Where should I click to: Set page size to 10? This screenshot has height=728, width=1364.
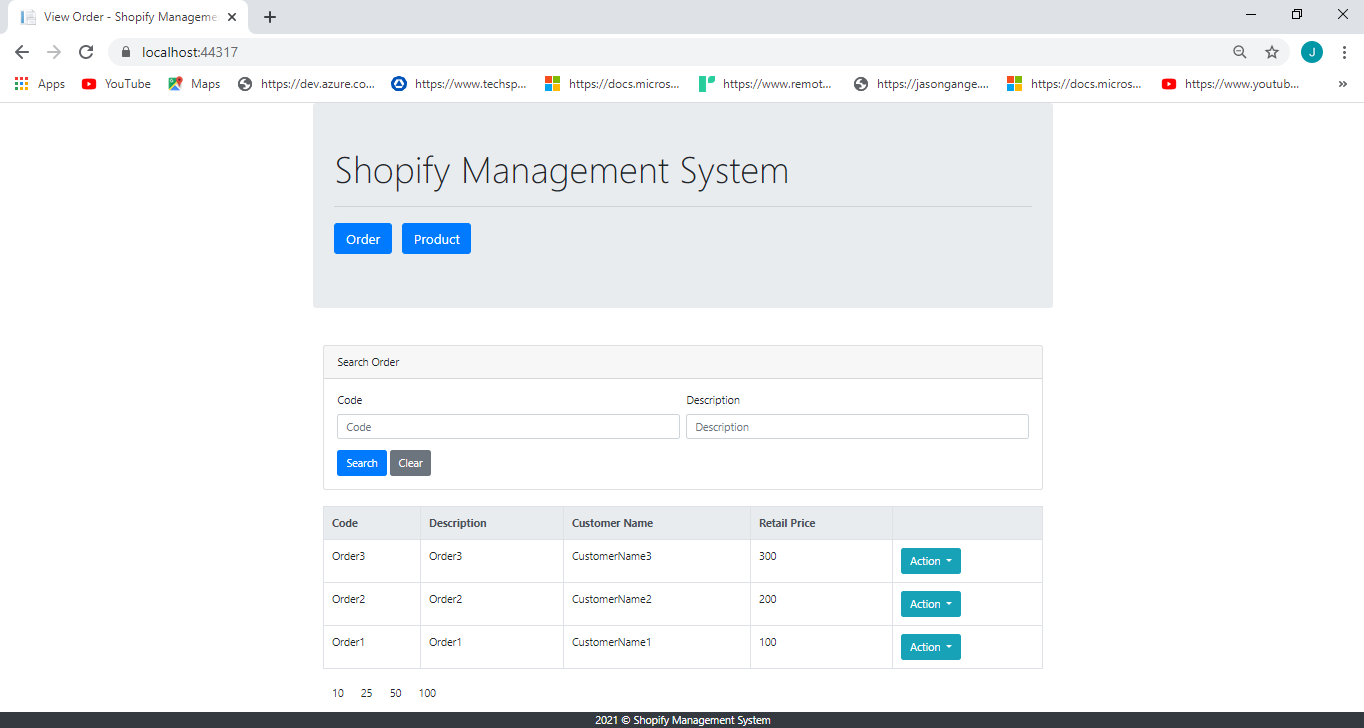338,693
